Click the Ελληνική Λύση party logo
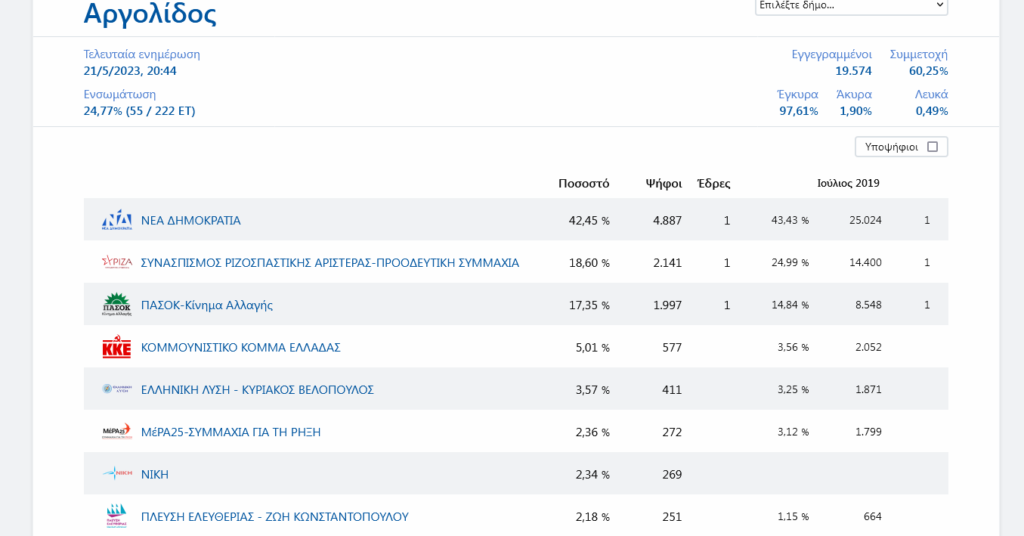 point(117,389)
